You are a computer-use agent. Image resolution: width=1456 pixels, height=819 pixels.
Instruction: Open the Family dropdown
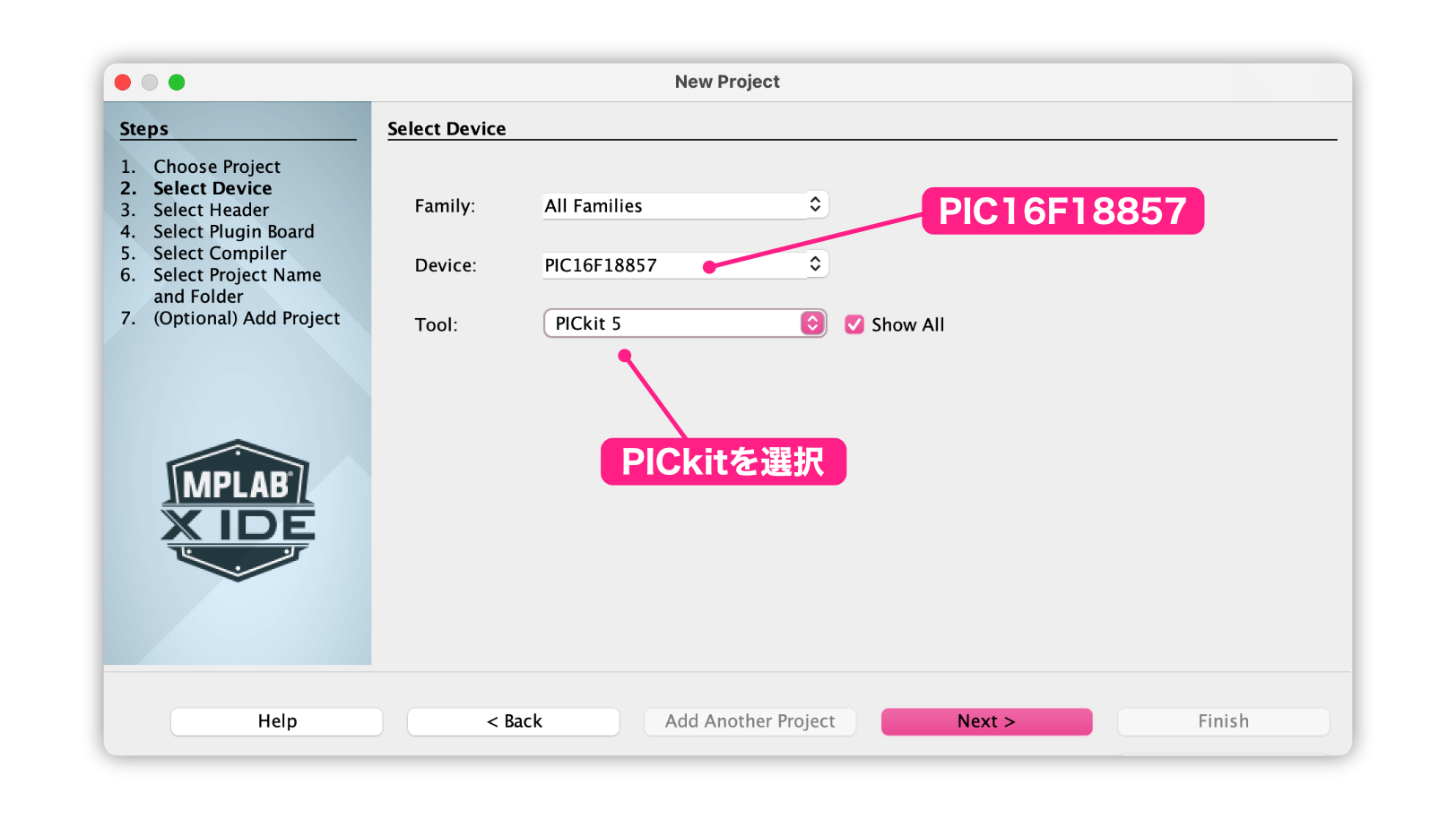pos(685,205)
